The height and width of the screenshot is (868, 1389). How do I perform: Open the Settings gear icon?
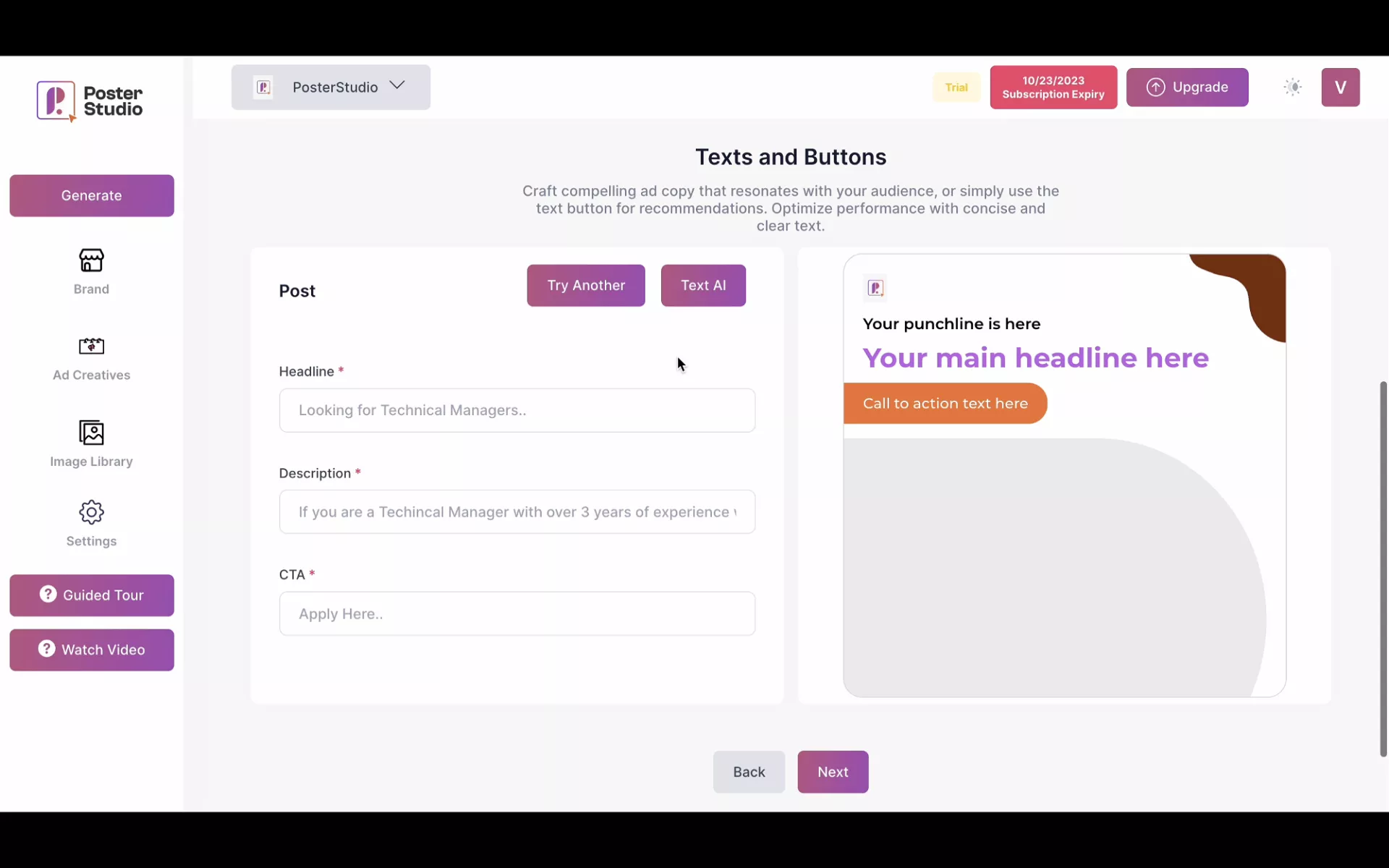pos(91,512)
